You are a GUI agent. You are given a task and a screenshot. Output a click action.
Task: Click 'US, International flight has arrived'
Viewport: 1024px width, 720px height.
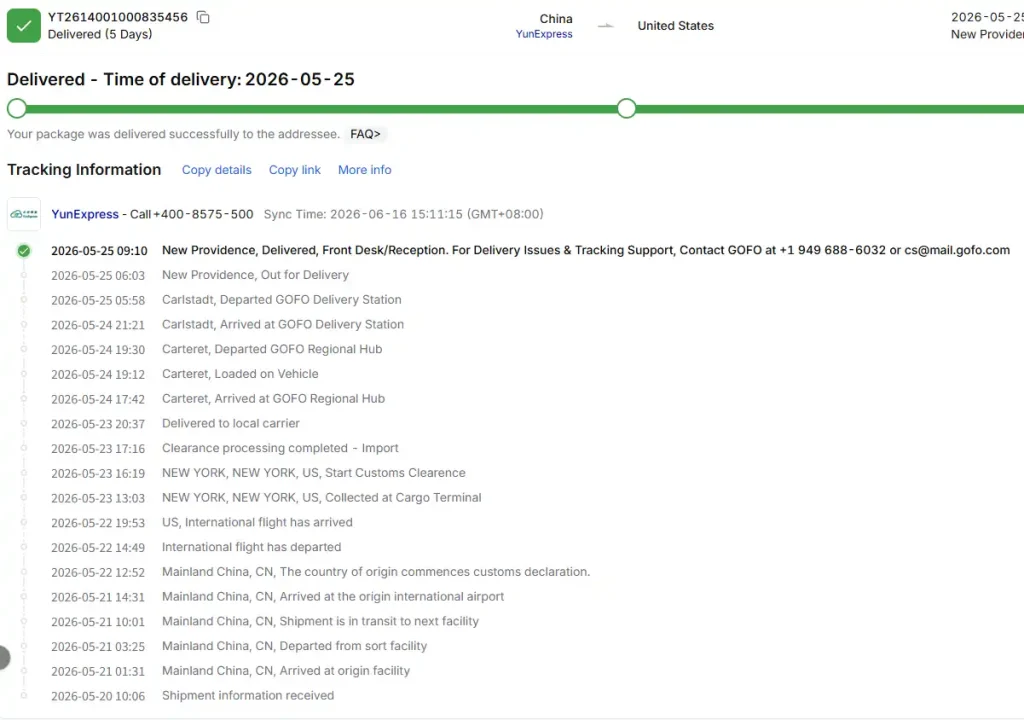point(257,523)
